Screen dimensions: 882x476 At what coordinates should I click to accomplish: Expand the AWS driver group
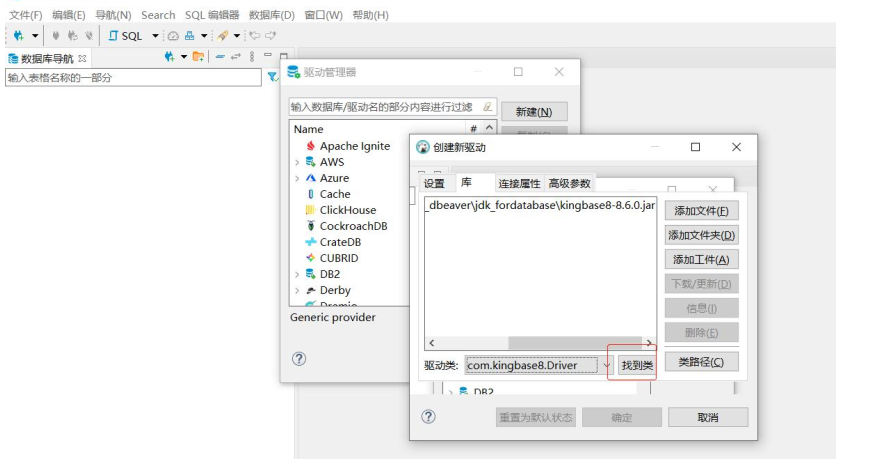coord(297,162)
